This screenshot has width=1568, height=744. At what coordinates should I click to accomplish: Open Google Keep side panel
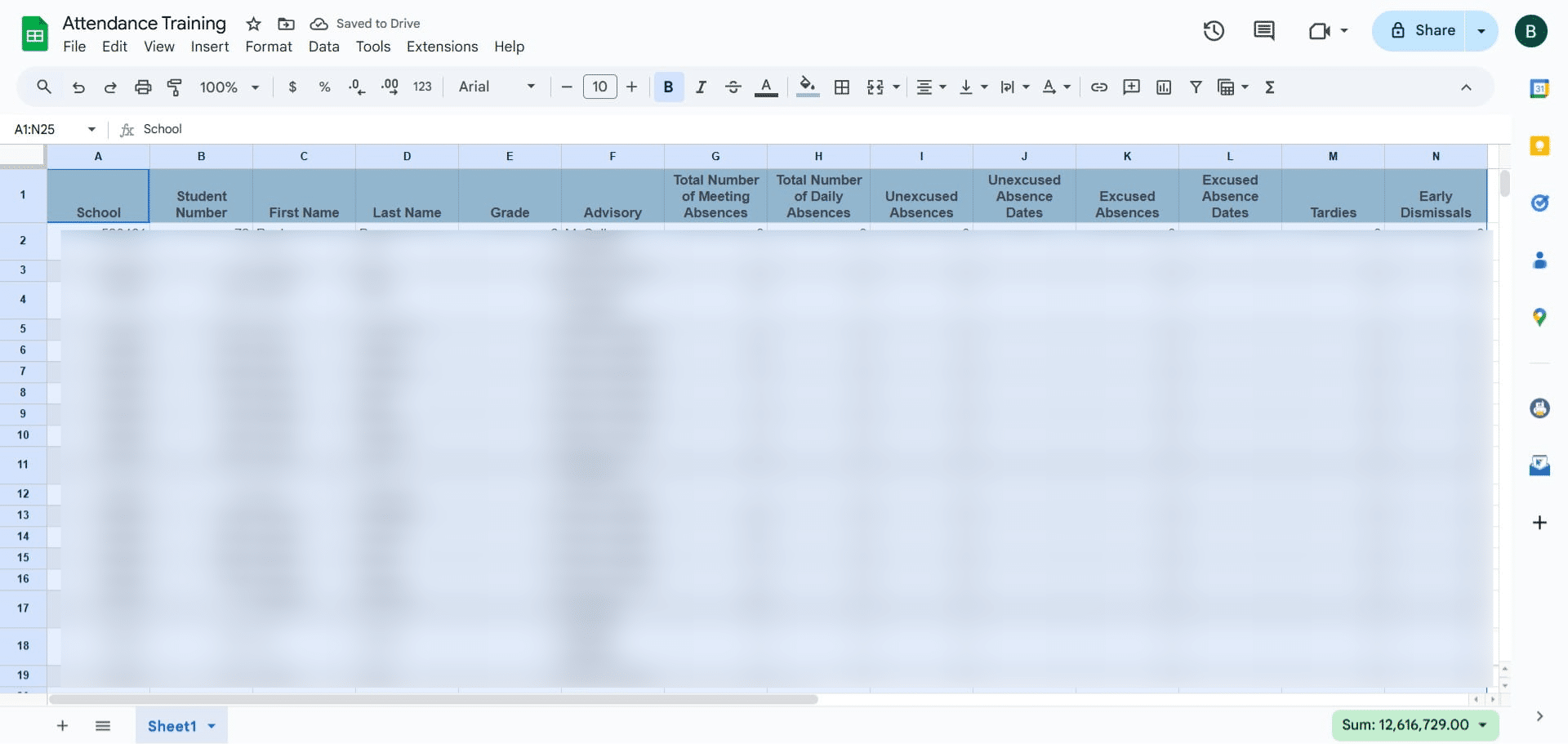pyautogui.click(x=1539, y=145)
